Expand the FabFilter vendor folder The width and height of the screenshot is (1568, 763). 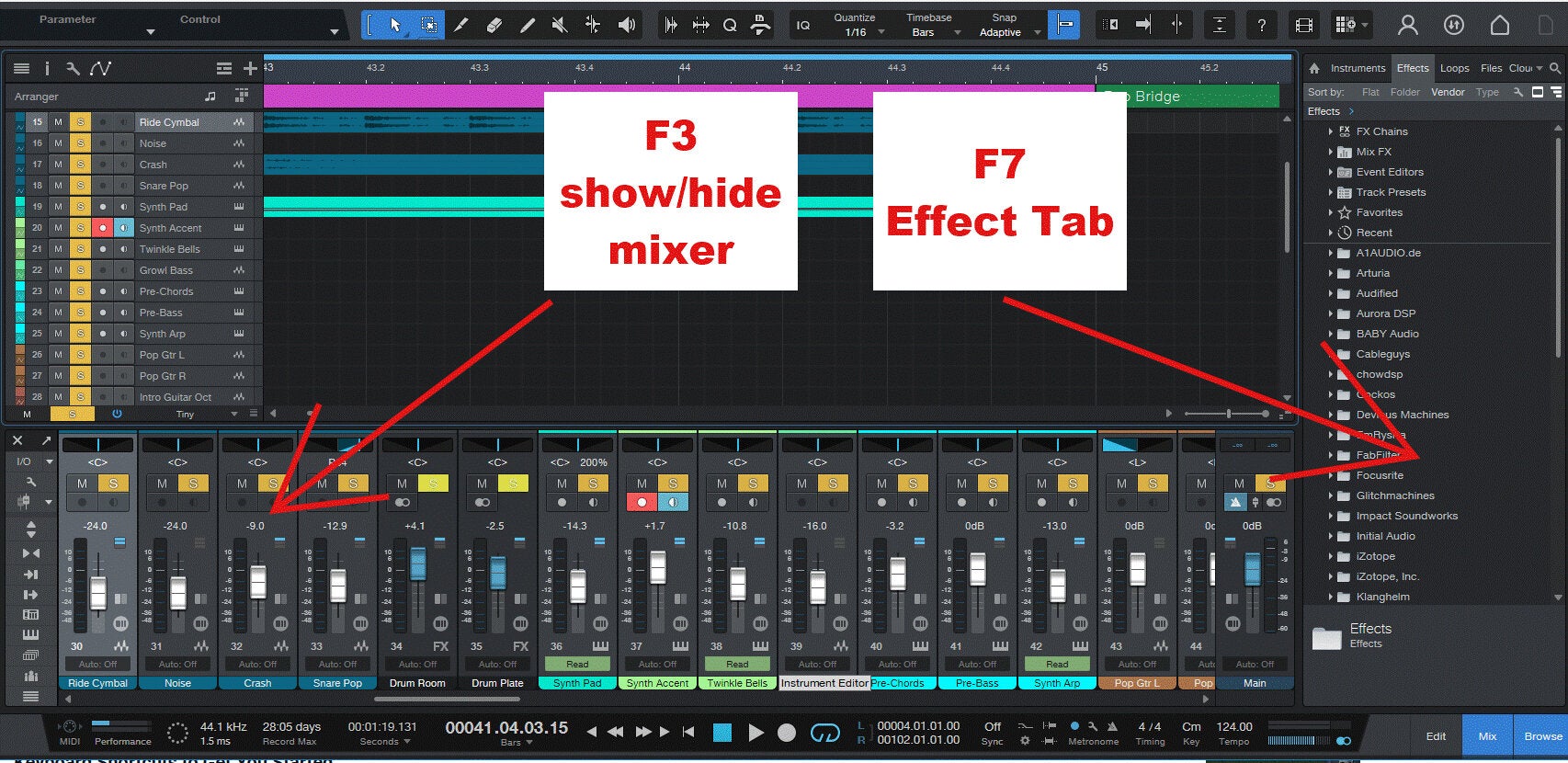pyautogui.click(x=1330, y=455)
